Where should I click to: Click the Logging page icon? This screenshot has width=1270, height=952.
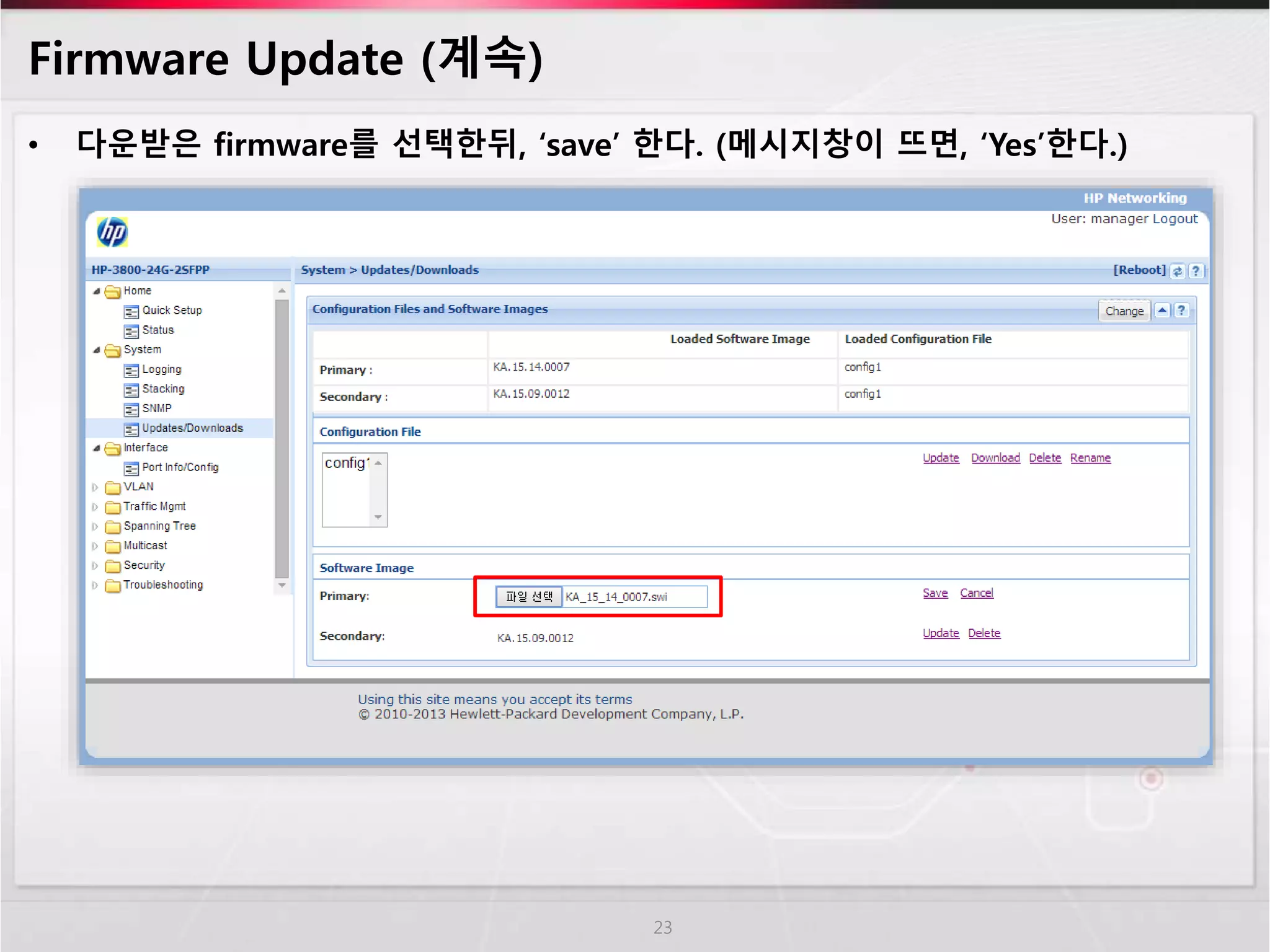click(131, 371)
